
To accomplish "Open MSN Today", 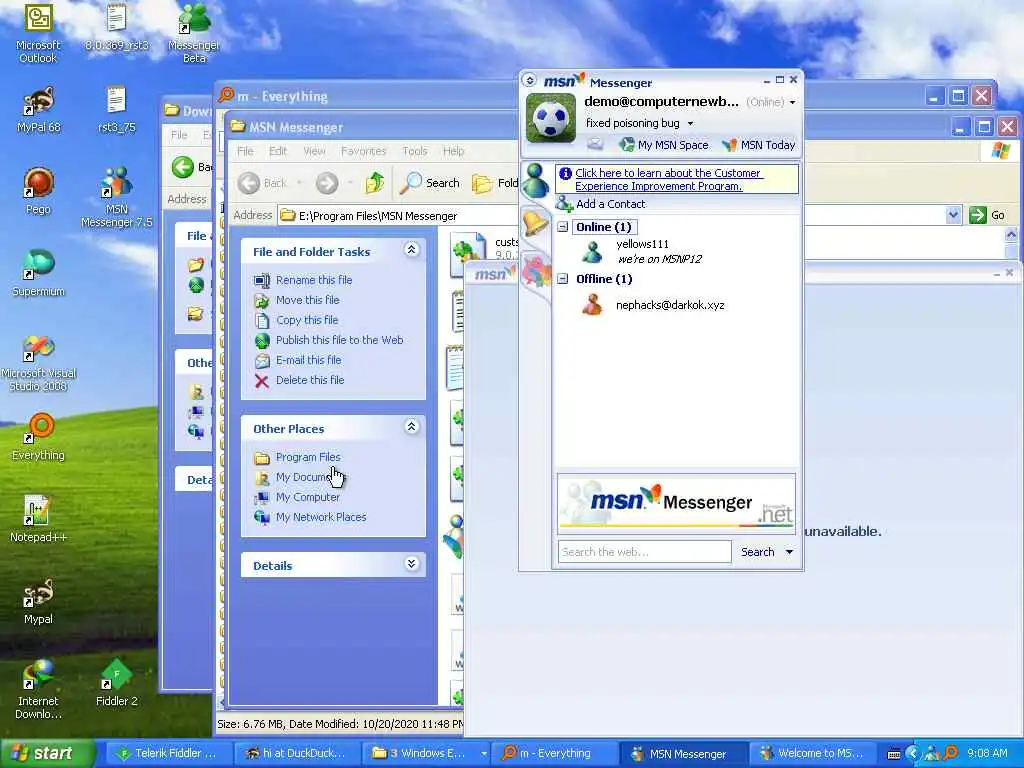I will (759, 145).
